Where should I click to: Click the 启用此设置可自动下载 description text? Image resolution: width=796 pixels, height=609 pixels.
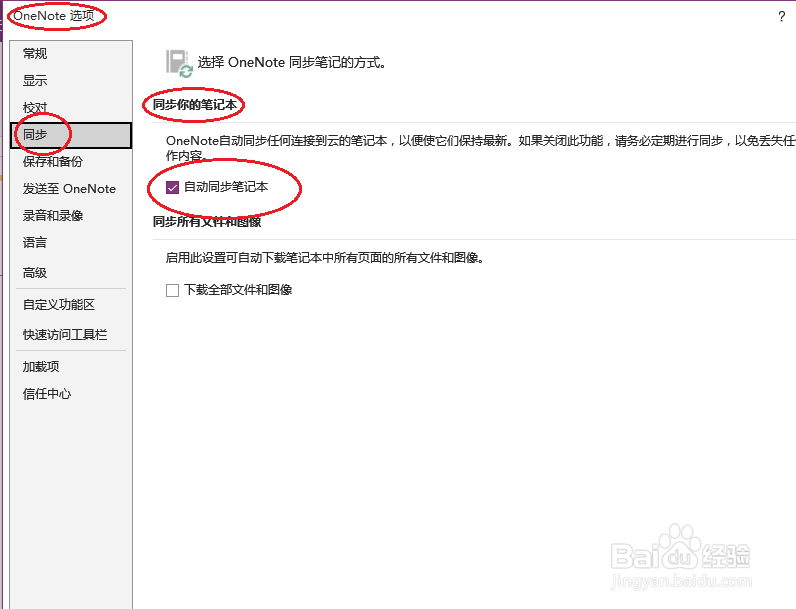[324, 258]
